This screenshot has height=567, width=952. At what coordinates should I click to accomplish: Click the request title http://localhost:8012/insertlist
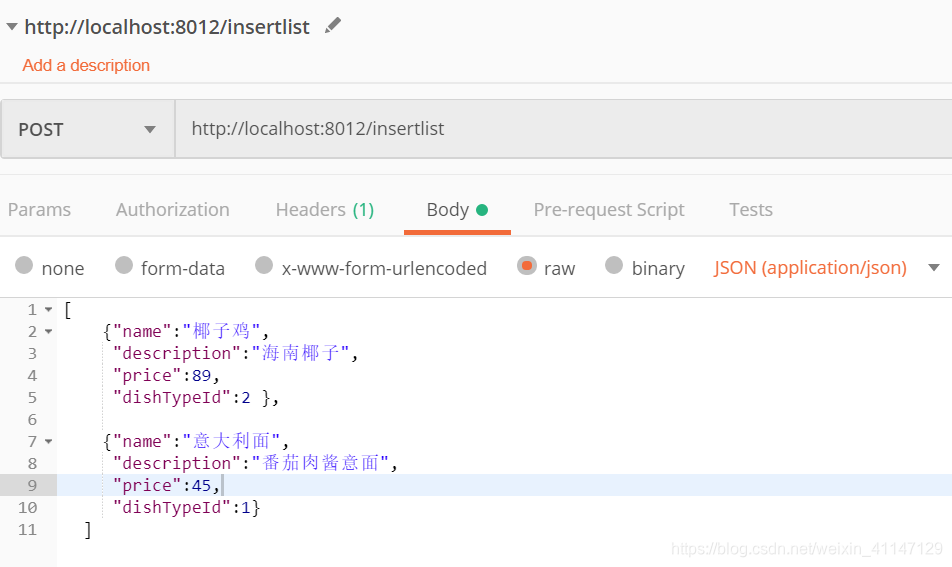click(167, 27)
